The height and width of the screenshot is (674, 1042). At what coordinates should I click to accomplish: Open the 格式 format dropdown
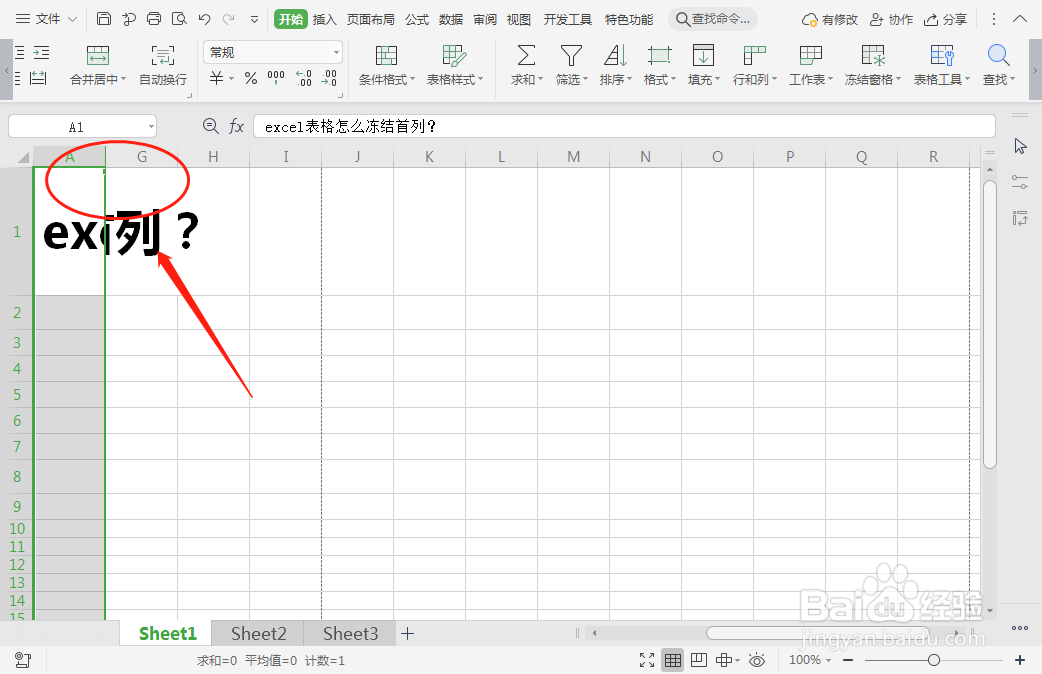(x=659, y=79)
